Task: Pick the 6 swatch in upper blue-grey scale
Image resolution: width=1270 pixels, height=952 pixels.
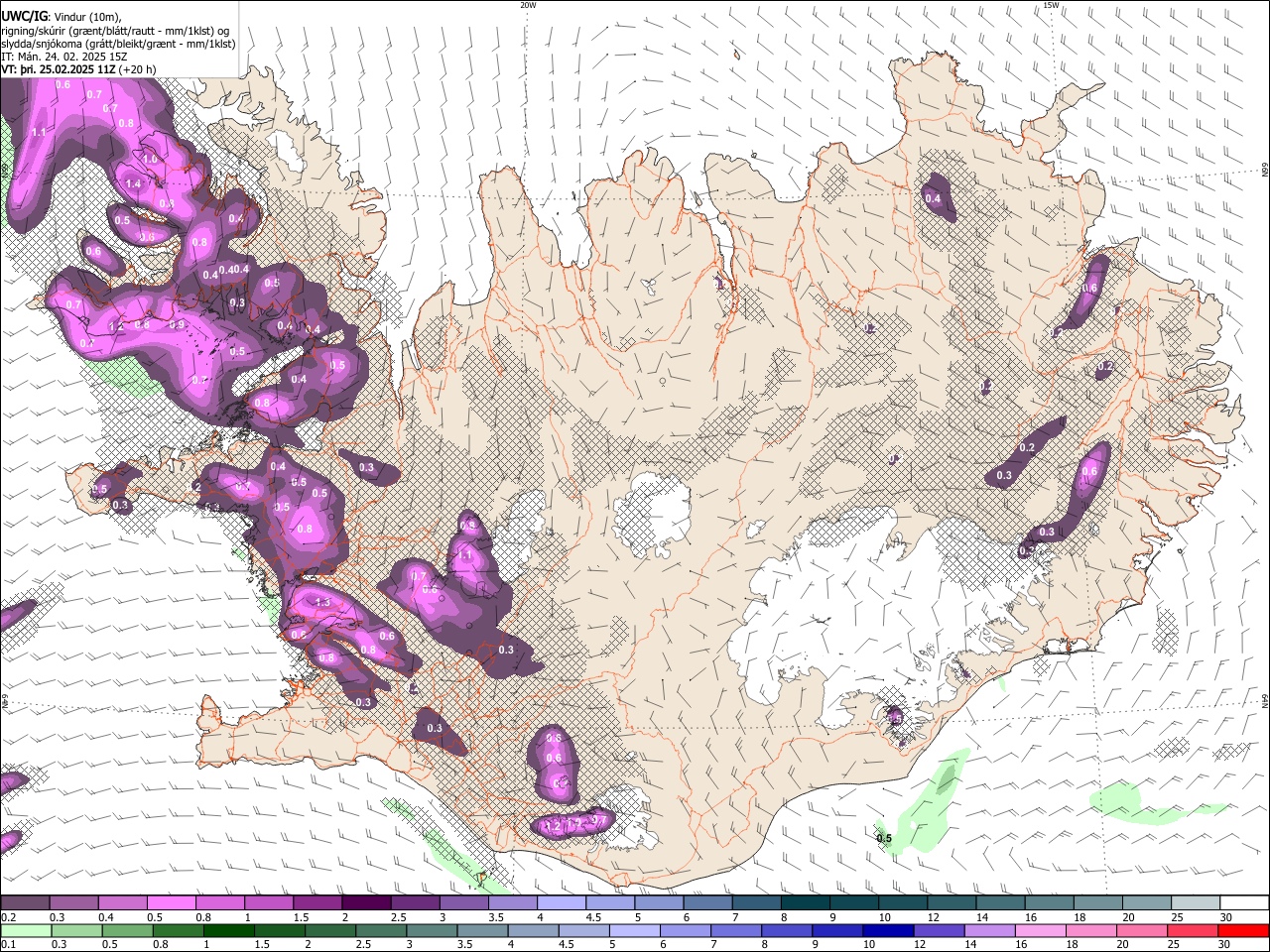Action: [x=706, y=903]
